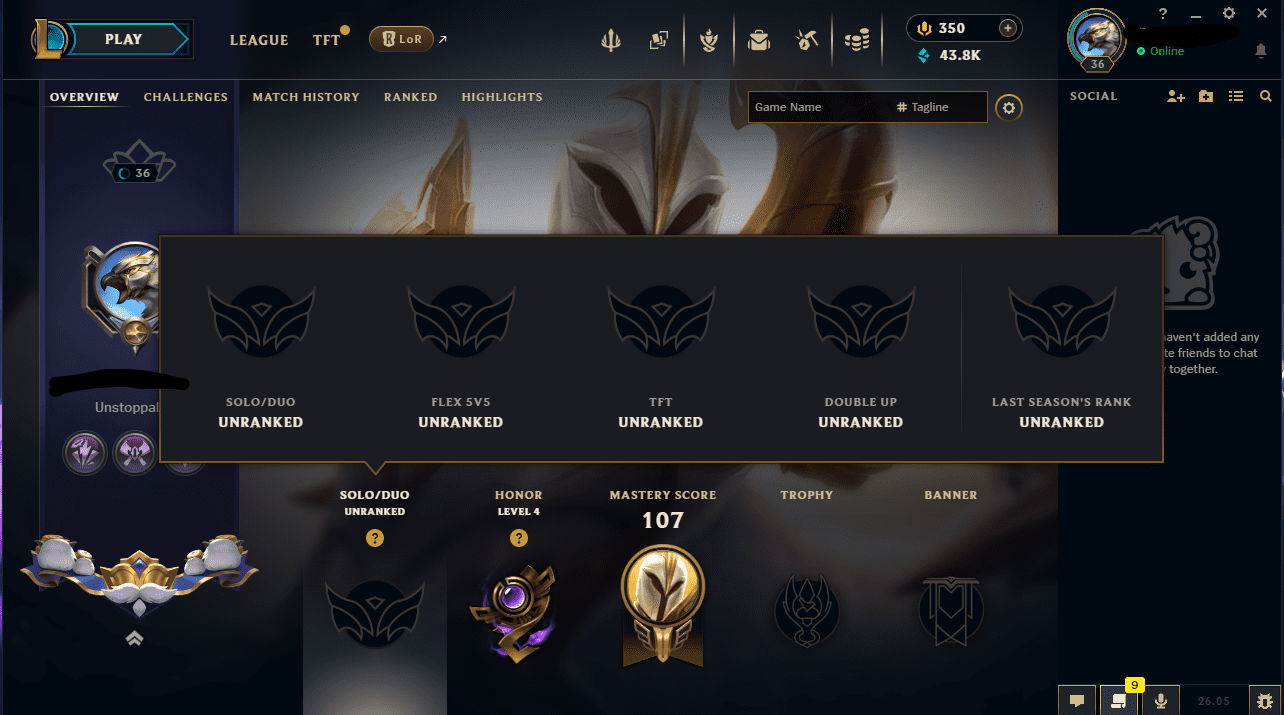1284x715 pixels.
Task: Open the Clash trident icon
Action: 610,40
